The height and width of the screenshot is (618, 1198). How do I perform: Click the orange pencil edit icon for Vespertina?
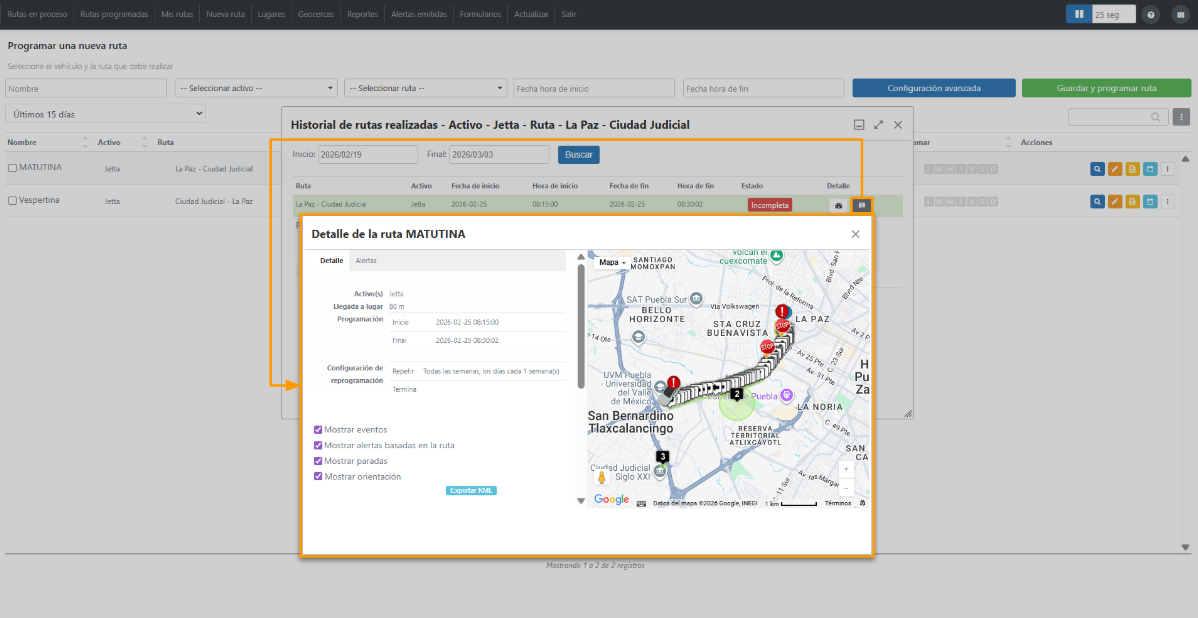coord(1115,202)
